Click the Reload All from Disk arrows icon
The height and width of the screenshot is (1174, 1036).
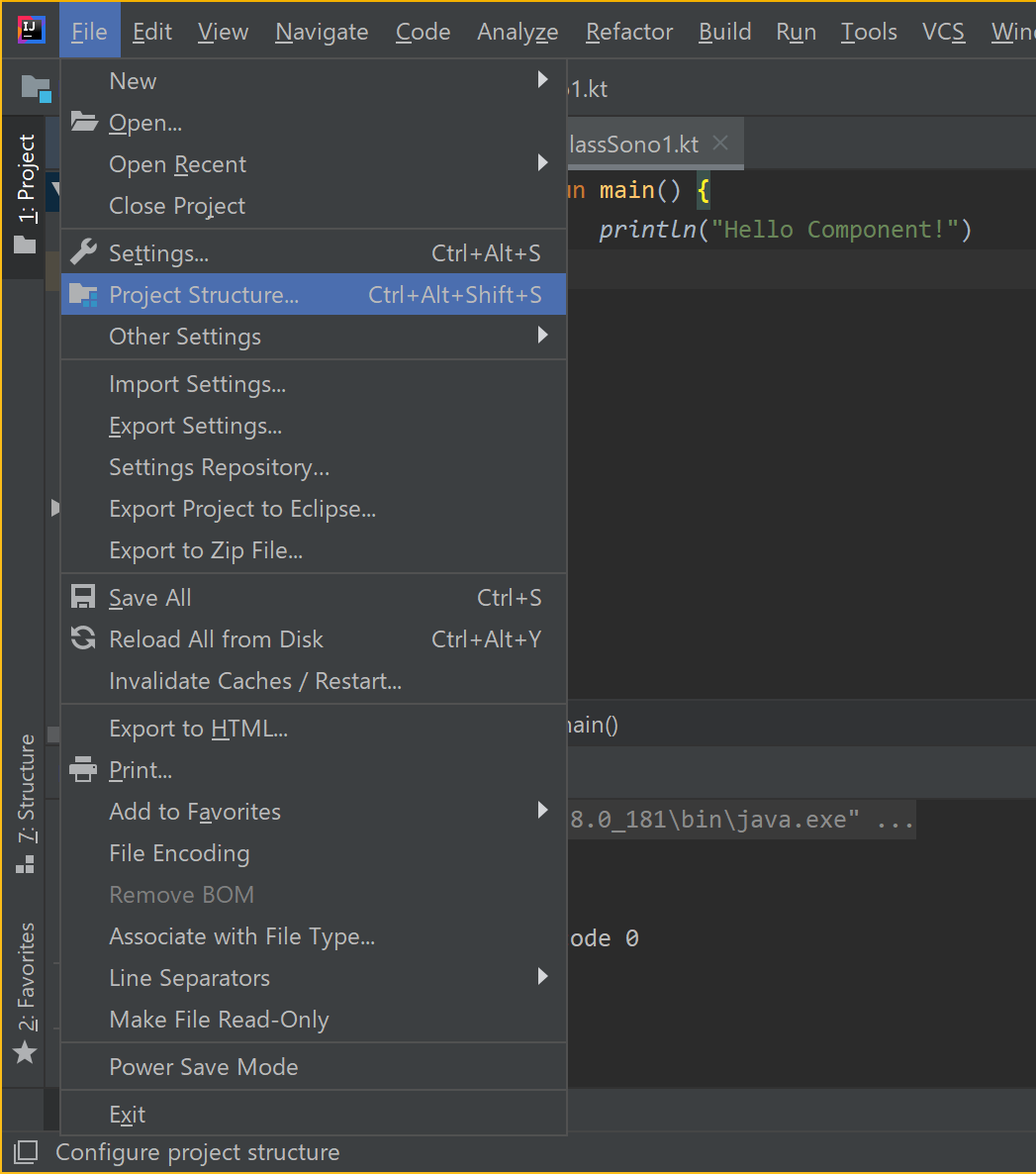tap(83, 637)
